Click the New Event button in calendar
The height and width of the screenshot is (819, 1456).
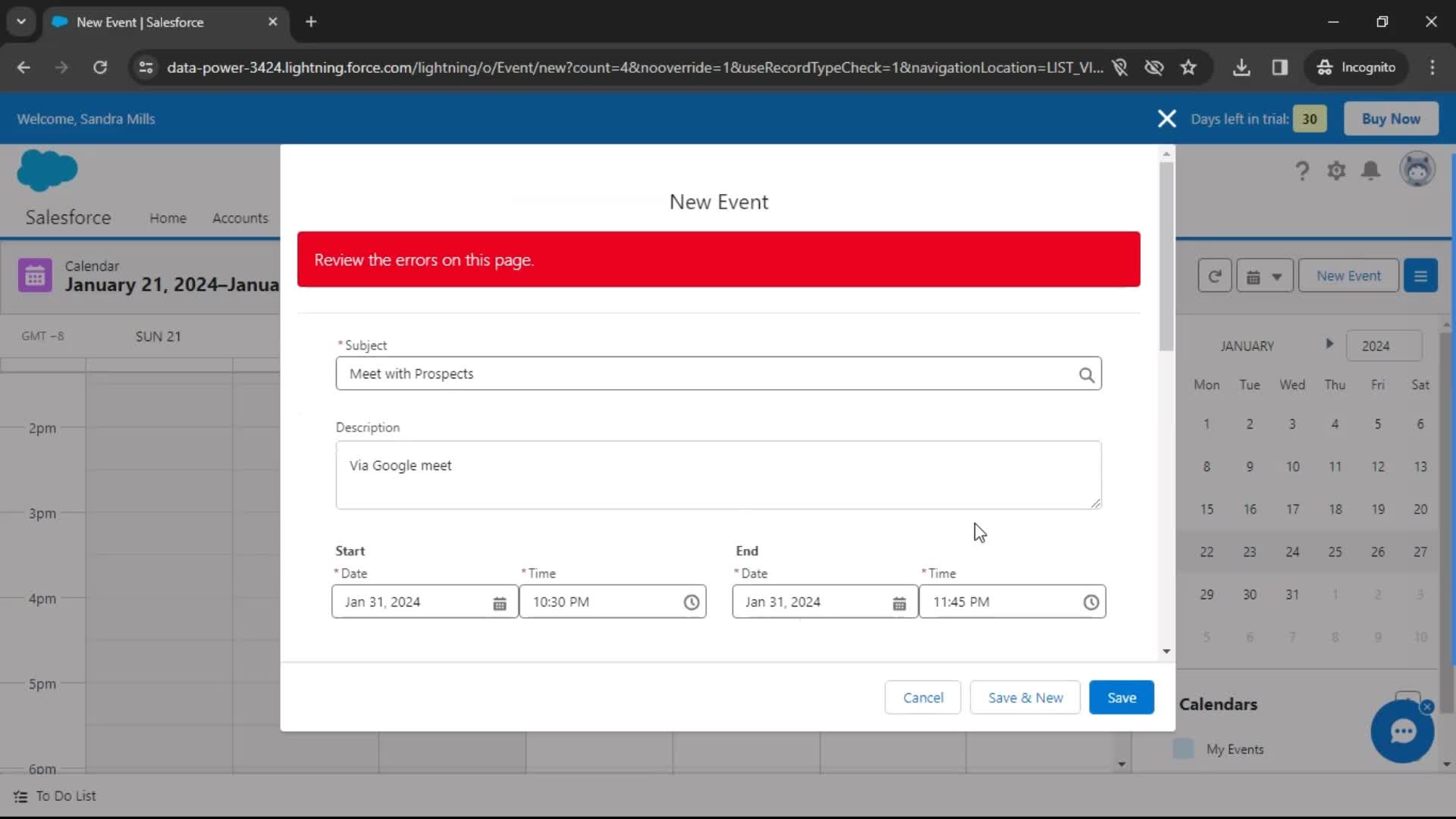(x=1348, y=276)
